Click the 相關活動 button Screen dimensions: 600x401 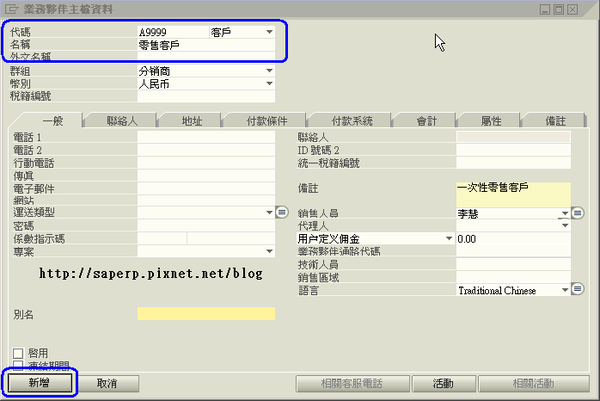(533, 383)
